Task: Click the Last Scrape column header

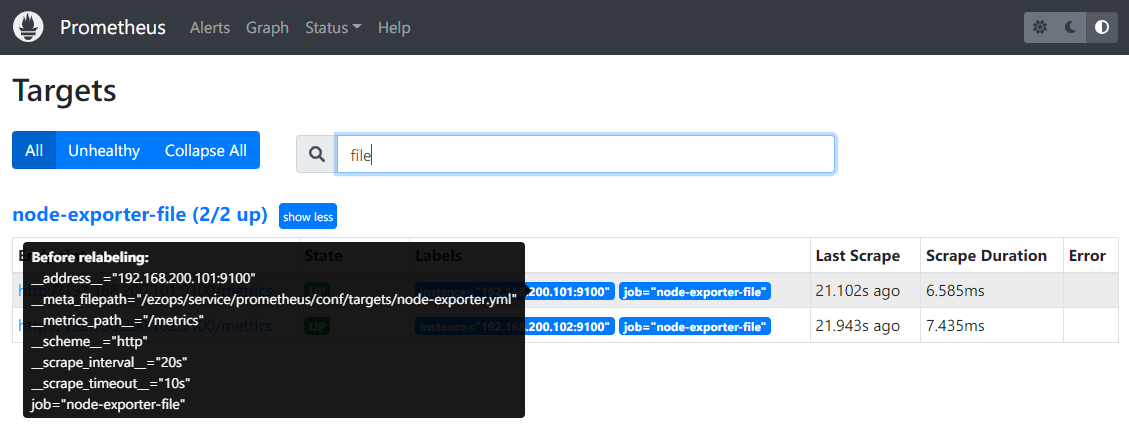Action: 857,256
